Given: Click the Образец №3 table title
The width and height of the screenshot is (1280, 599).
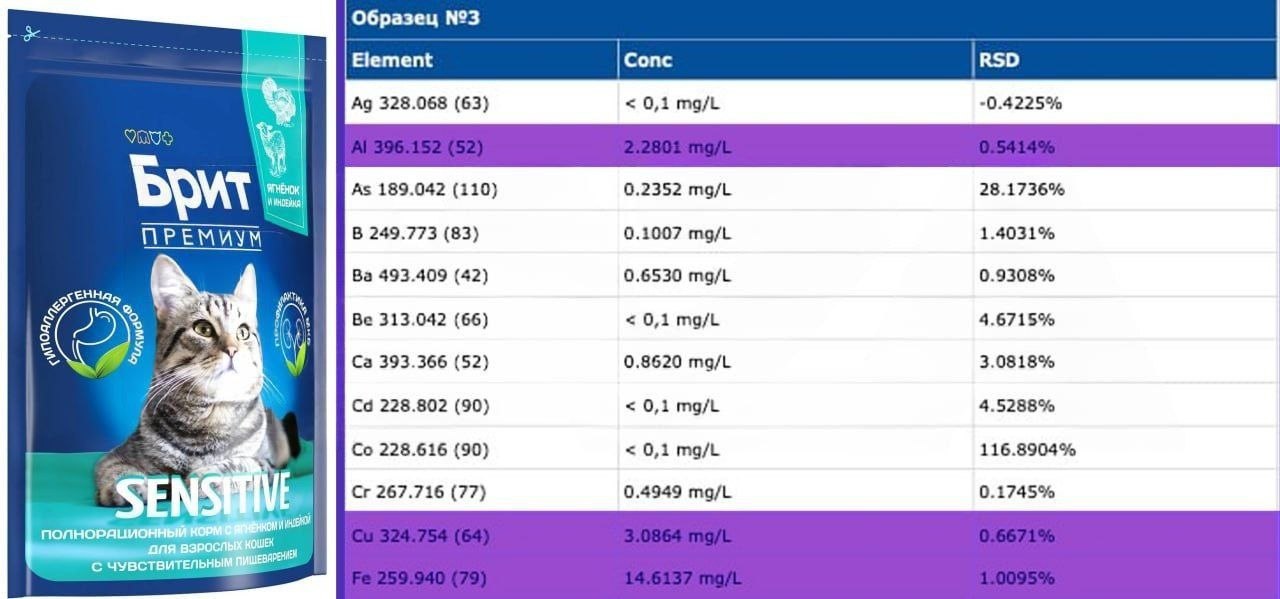Looking at the screenshot, I should coord(415,19).
